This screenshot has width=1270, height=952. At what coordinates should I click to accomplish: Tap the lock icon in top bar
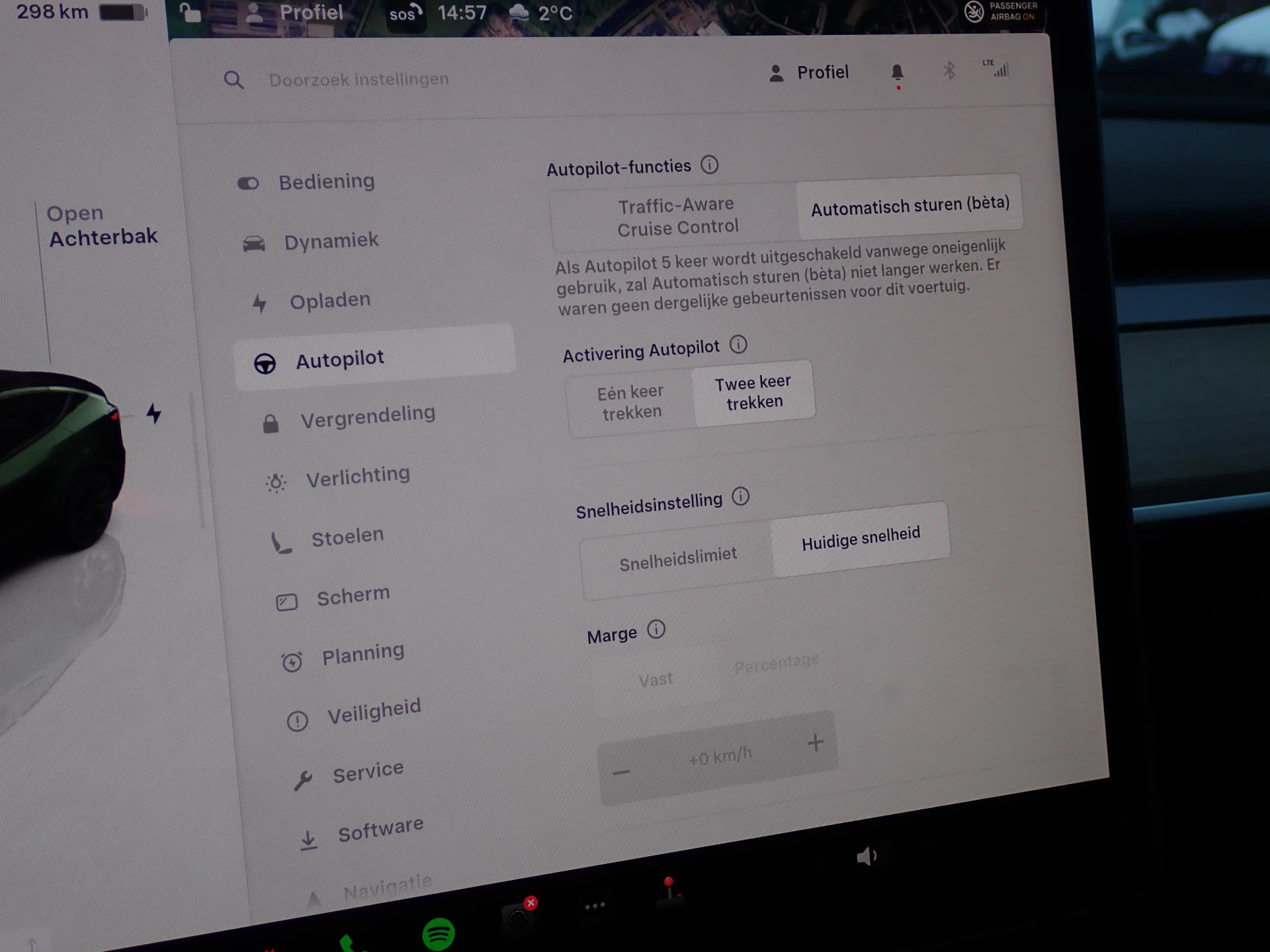pos(190,13)
